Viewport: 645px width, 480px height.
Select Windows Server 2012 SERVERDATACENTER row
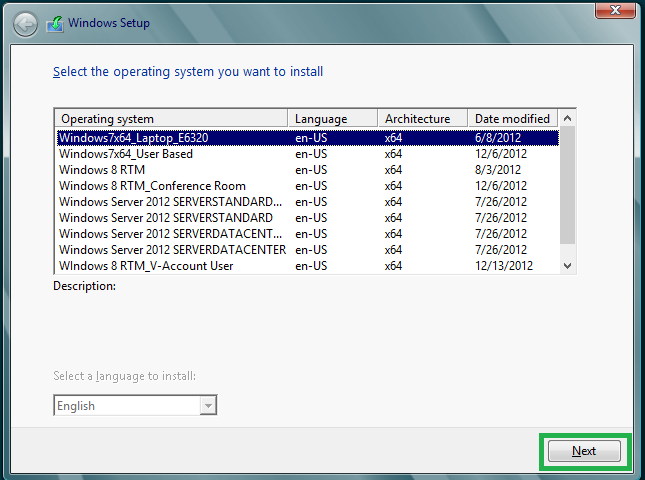[308, 250]
